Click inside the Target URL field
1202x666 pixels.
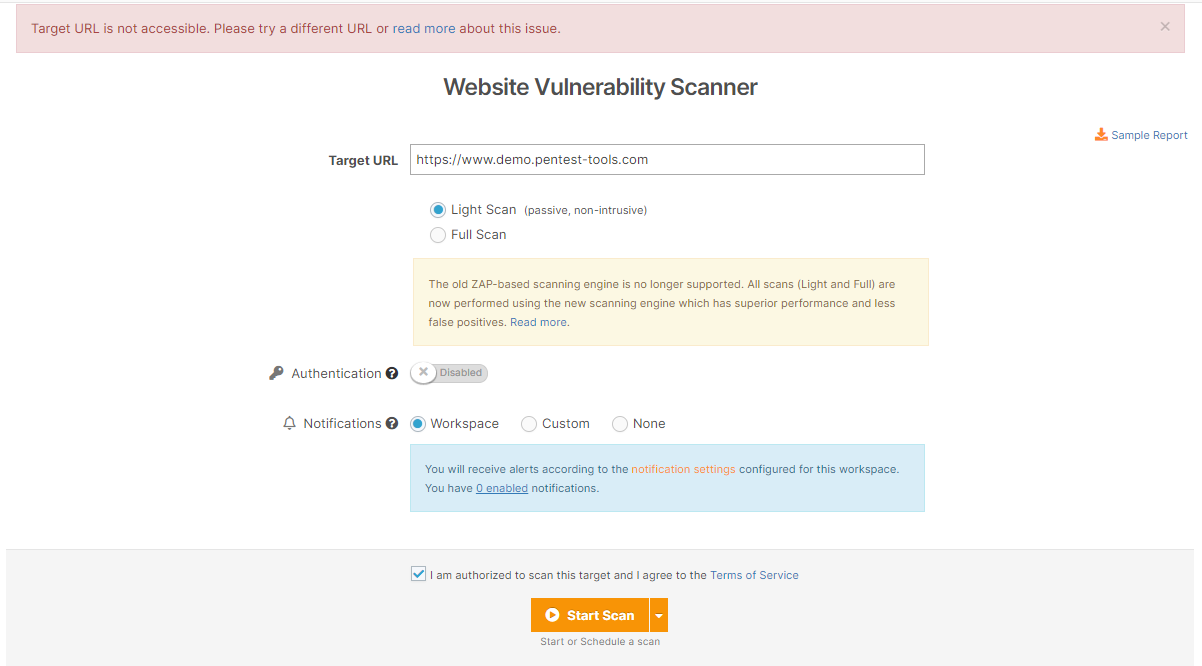coord(667,159)
